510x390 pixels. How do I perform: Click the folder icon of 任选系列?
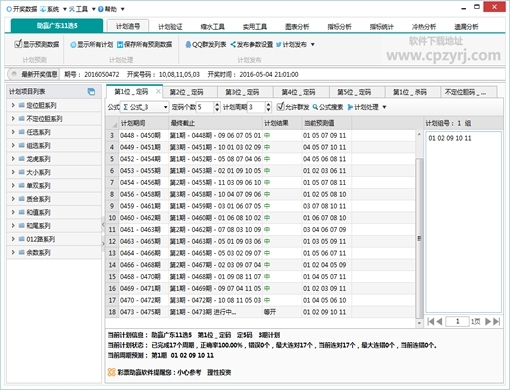(22, 132)
